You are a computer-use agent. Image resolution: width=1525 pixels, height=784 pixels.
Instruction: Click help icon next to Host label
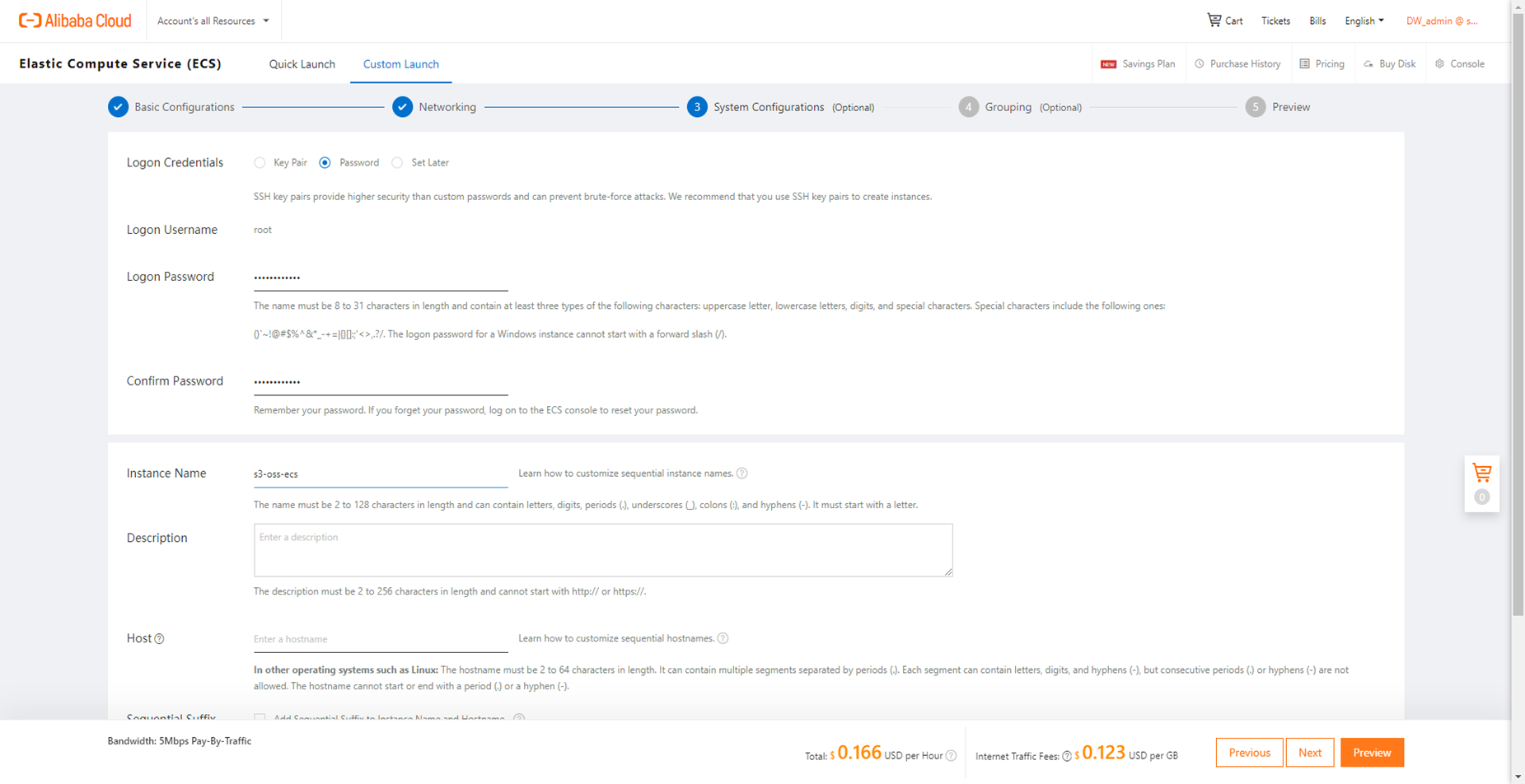point(159,639)
